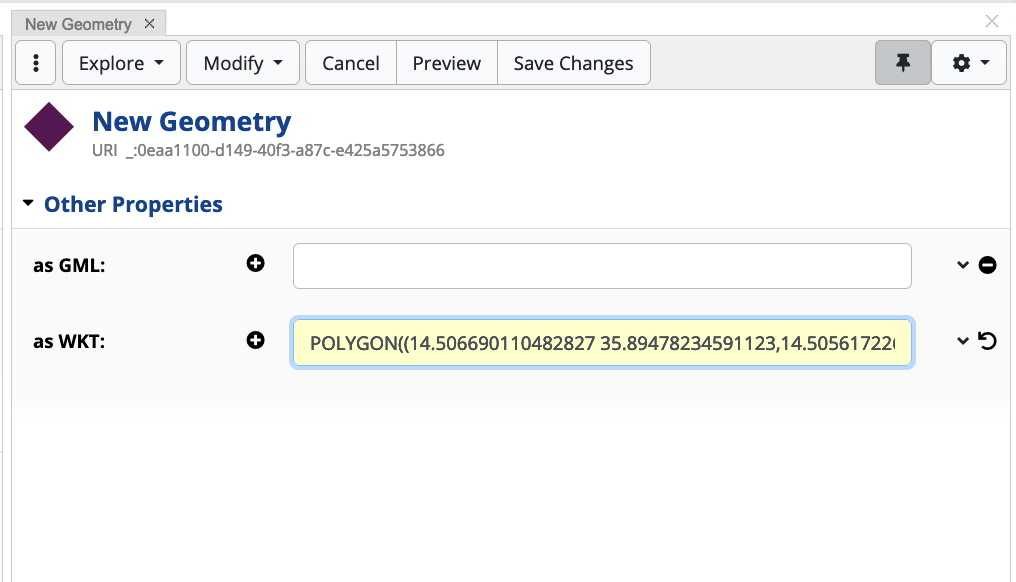Click the New Geometry title link
Image resolution: width=1016 pixels, height=582 pixels.
point(191,121)
